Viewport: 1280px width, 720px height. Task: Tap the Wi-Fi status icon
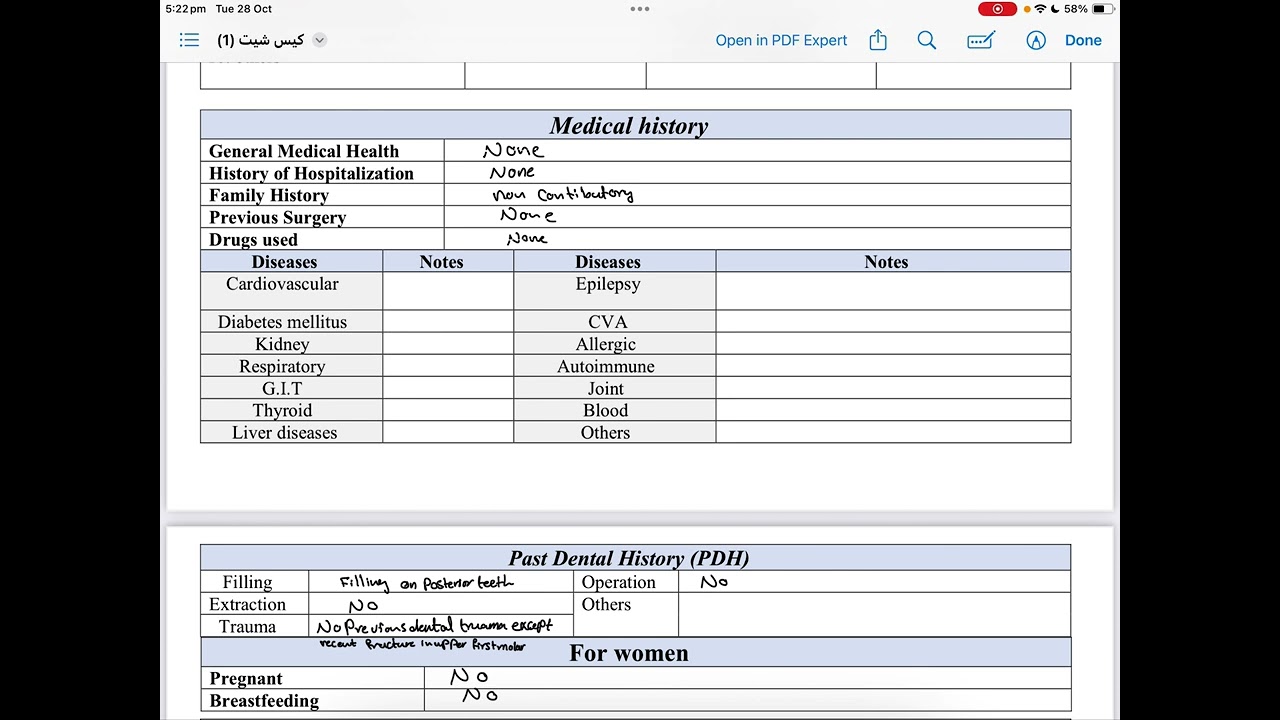[1040, 9]
